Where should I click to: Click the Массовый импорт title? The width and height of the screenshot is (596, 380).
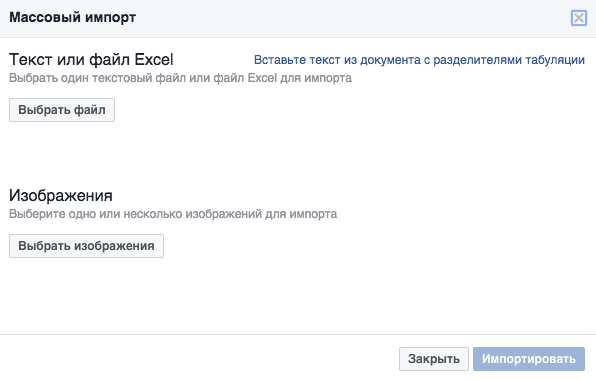[73, 17]
